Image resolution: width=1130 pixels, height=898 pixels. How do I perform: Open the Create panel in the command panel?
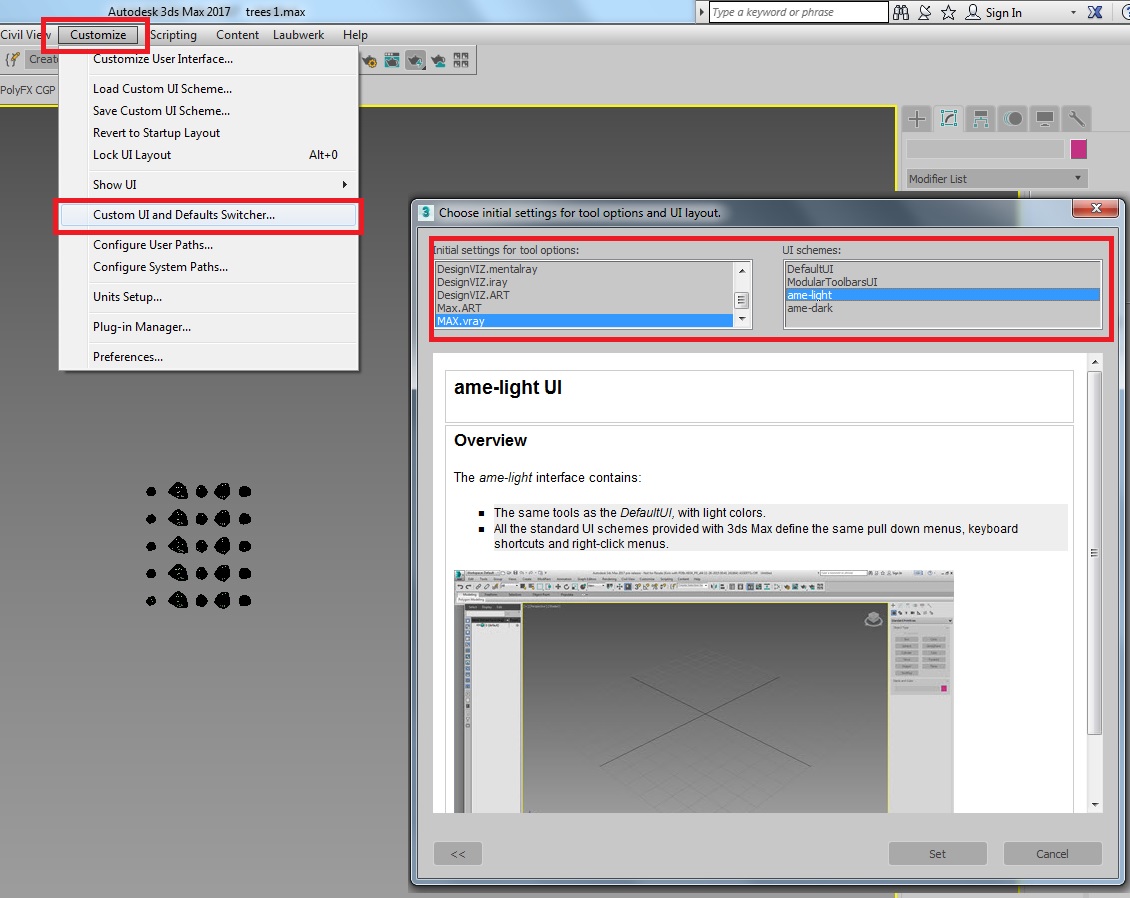coord(917,118)
